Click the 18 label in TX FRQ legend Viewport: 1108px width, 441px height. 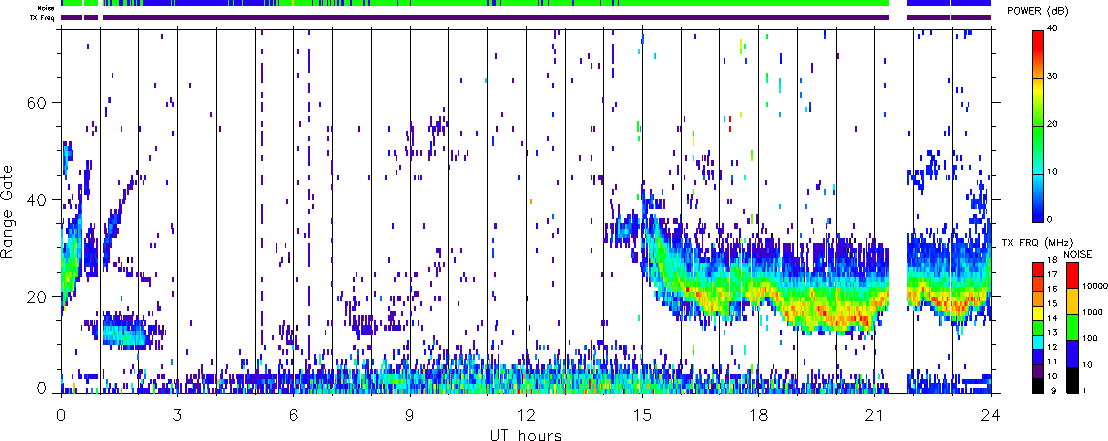point(1052,260)
